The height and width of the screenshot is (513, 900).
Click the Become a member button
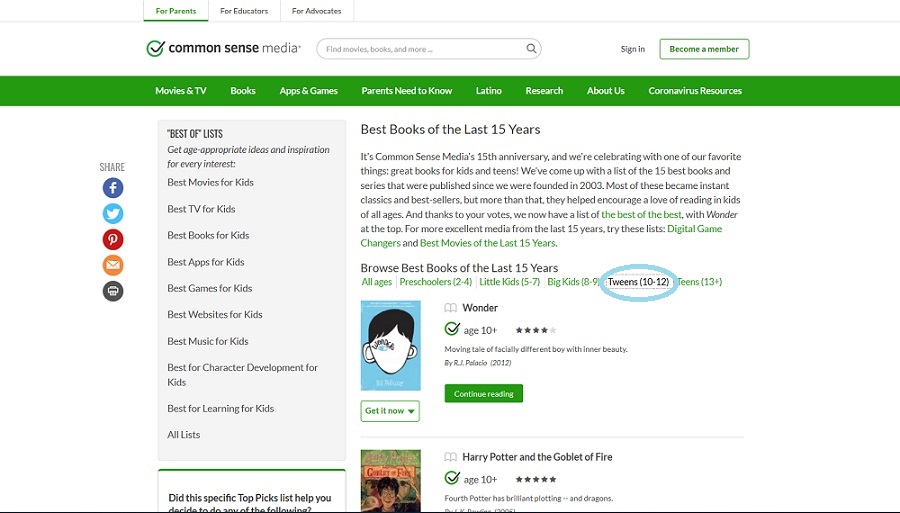click(704, 49)
